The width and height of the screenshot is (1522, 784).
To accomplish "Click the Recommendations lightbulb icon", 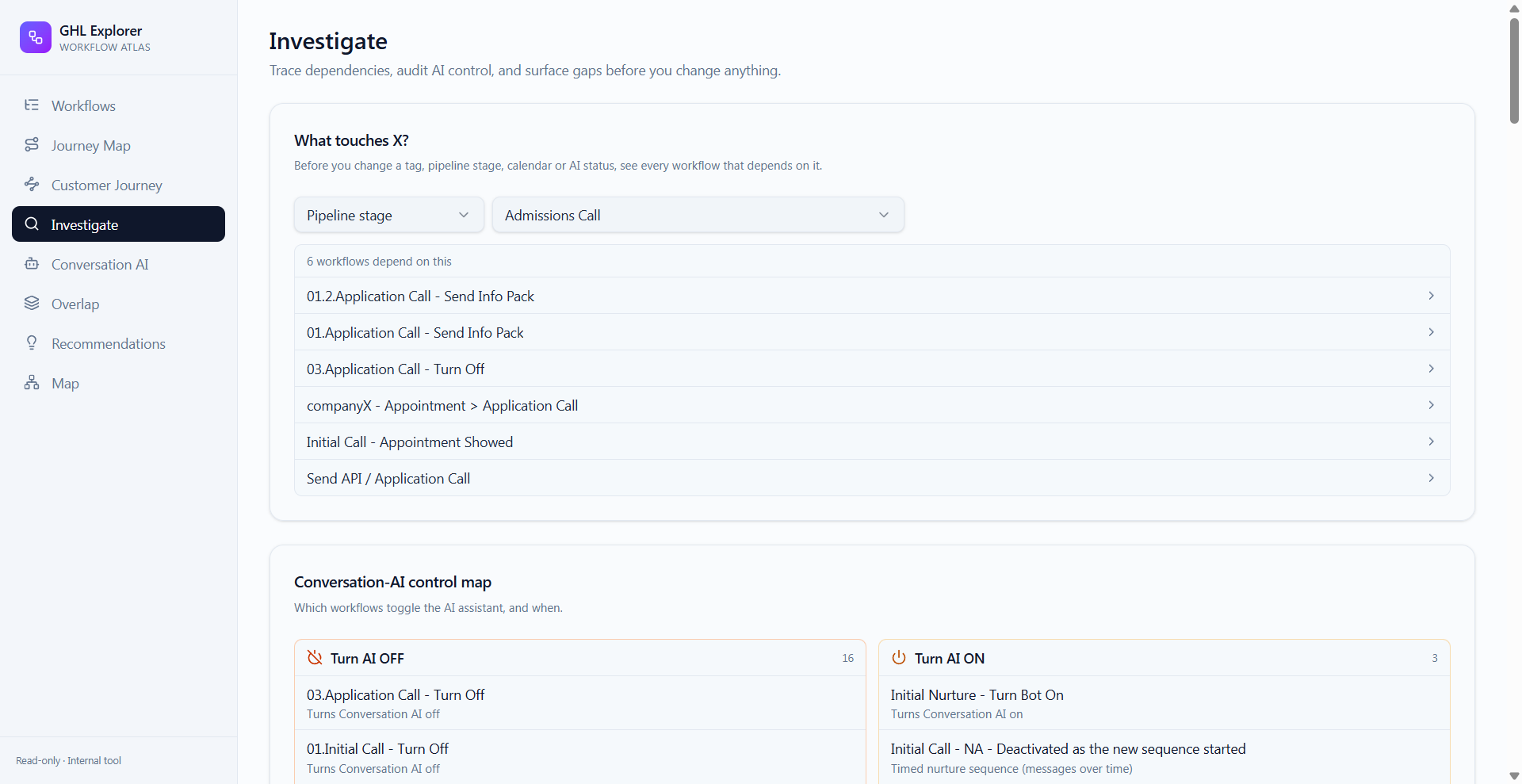I will pos(32,342).
